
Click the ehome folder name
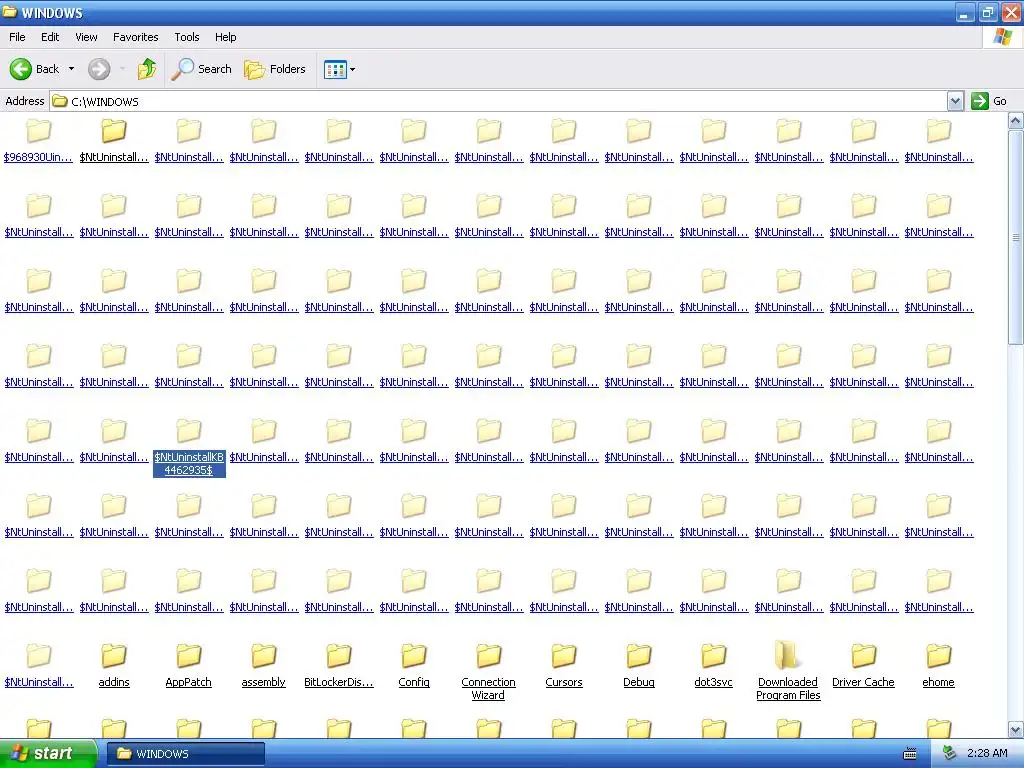click(938, 682)
